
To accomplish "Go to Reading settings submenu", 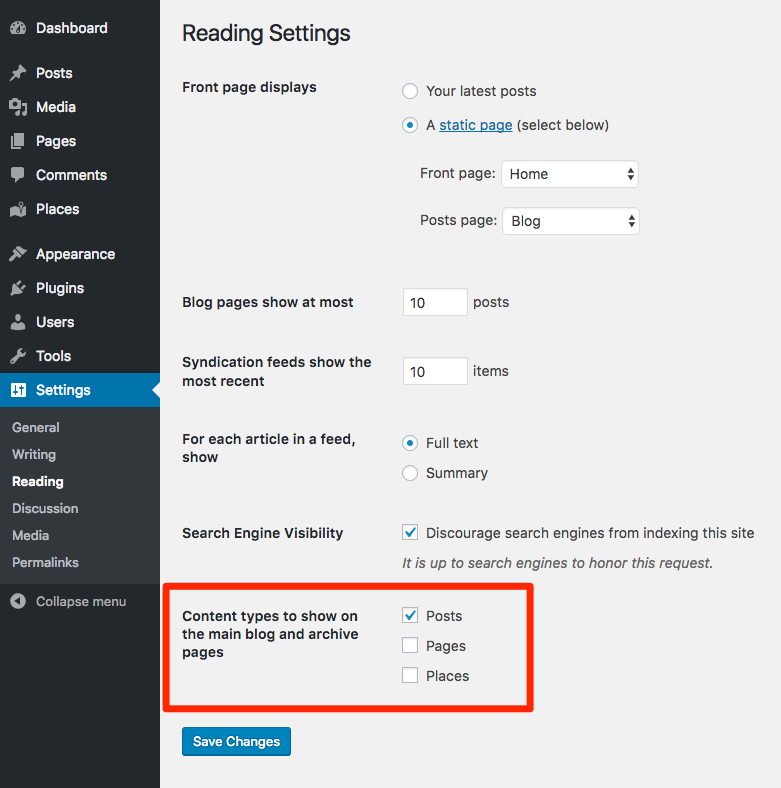I will (38, 481).
